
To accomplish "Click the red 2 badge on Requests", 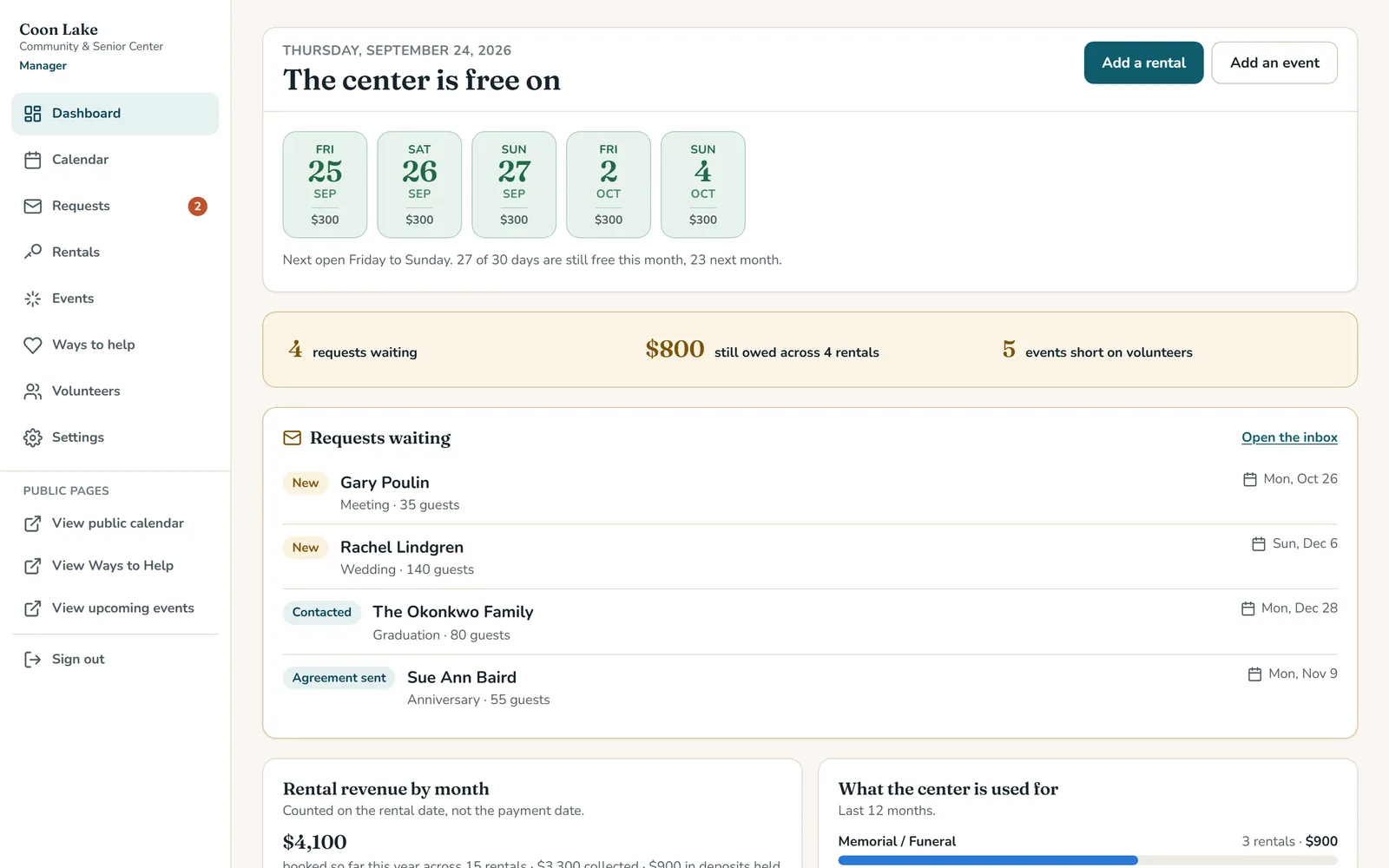I will tap(198, 207).
